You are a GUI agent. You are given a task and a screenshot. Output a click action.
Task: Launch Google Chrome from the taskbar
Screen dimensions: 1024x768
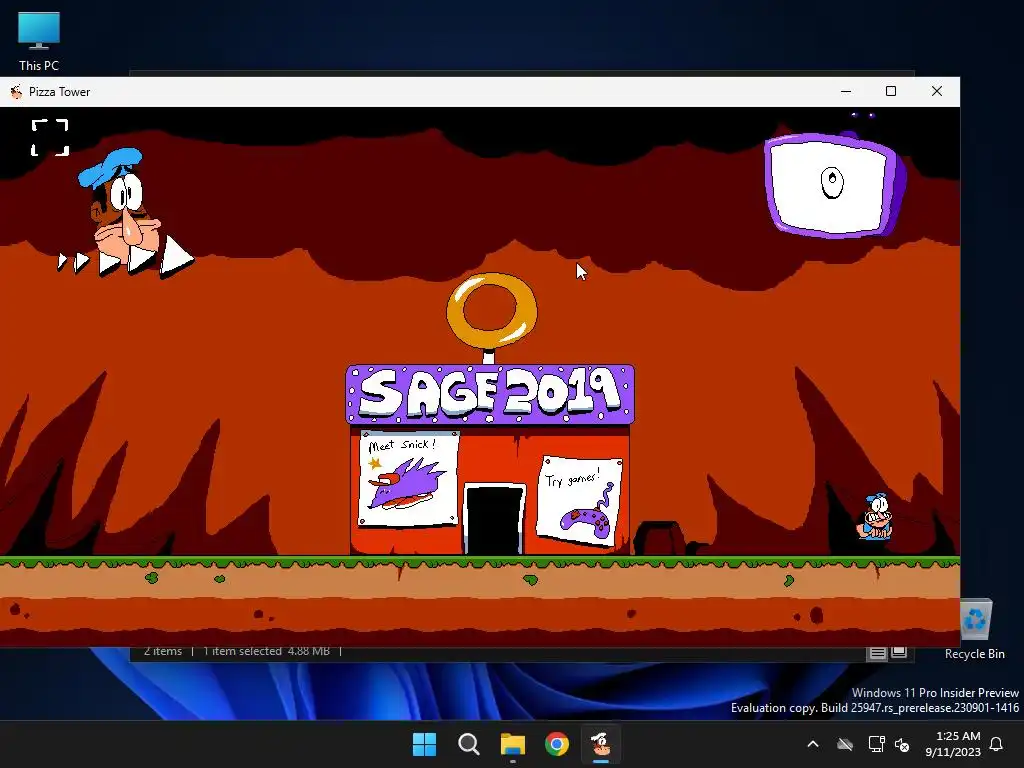click(557, 744)
